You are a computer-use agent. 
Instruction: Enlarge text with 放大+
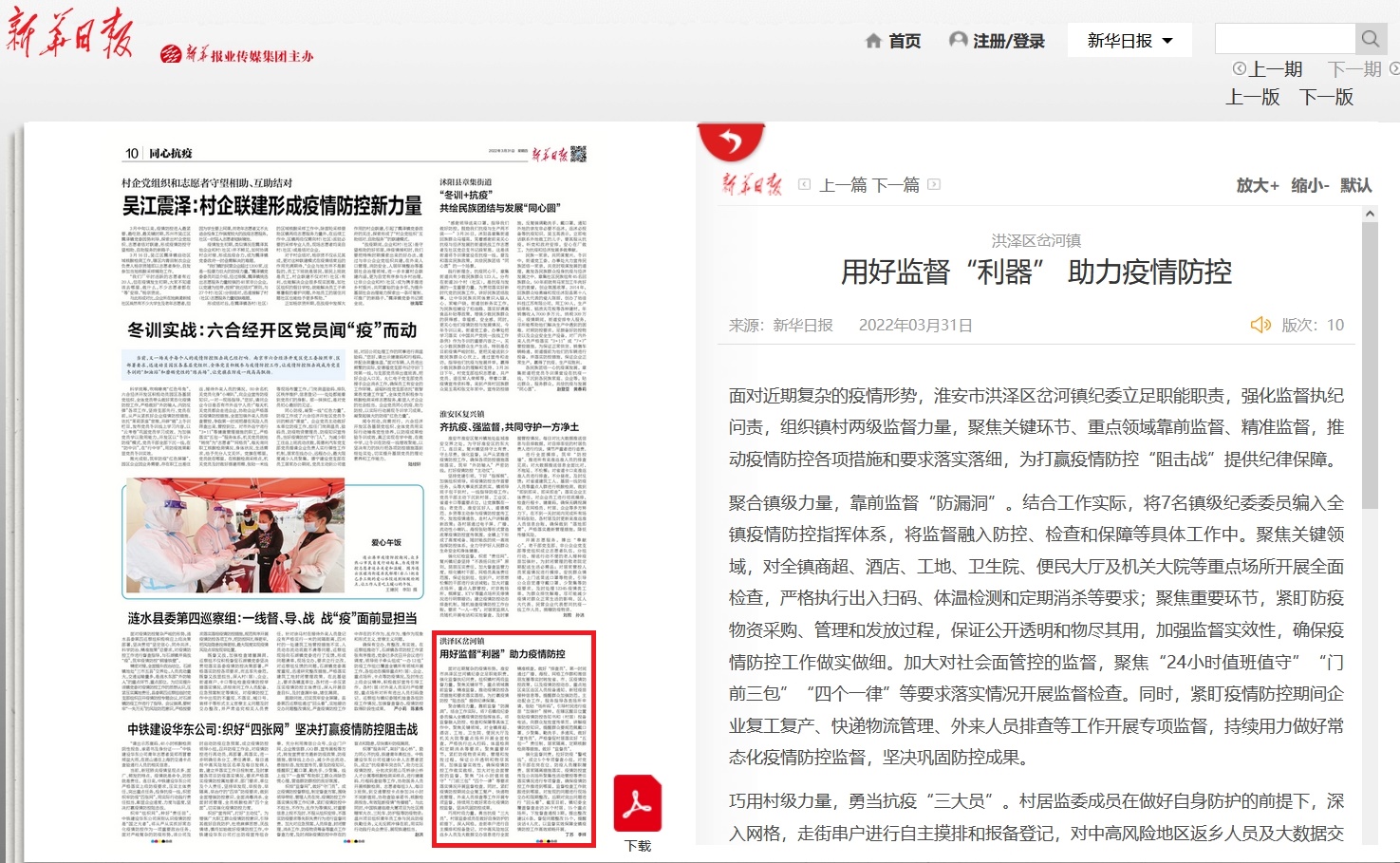coord(1258,185)
